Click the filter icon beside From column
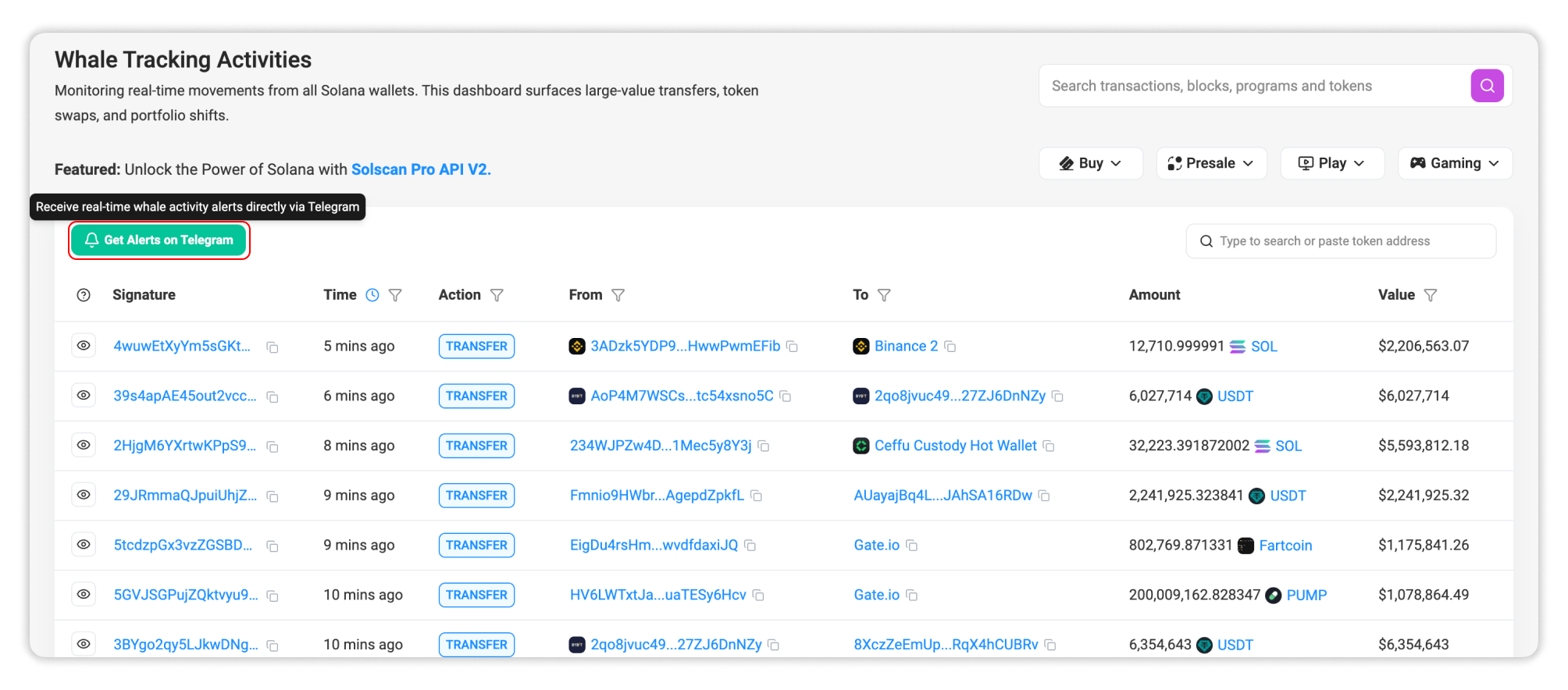This screenshot has width=1568, height=690. (x=618, y=295)
